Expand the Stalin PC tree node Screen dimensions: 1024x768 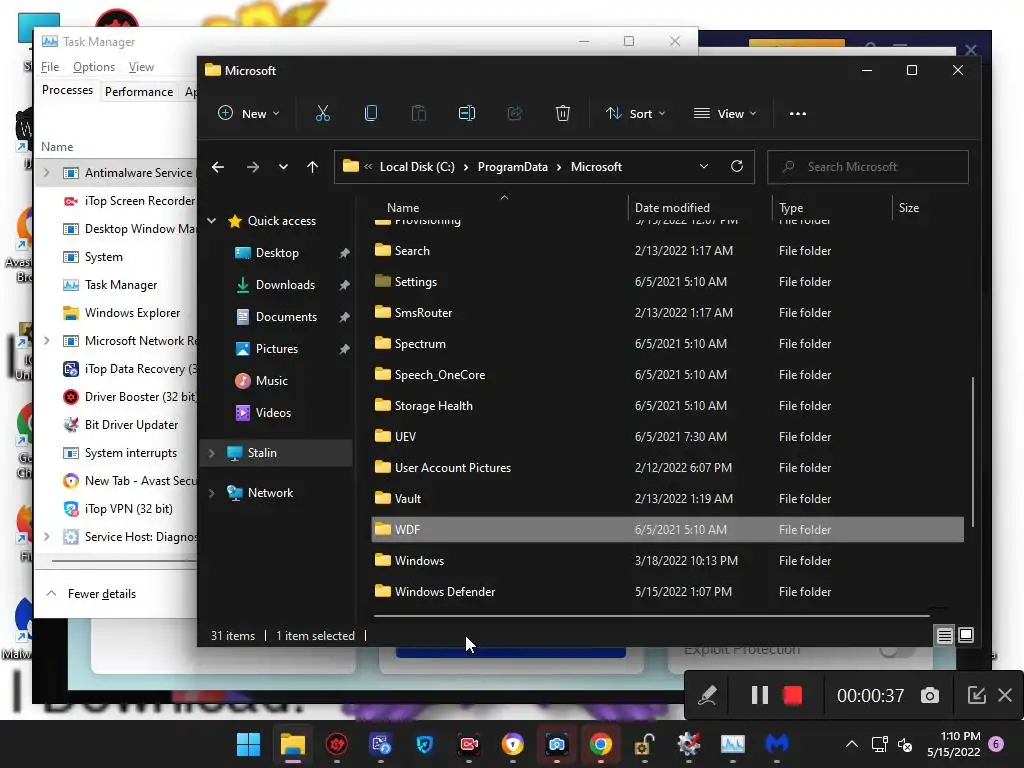click(x=212, y=453)
